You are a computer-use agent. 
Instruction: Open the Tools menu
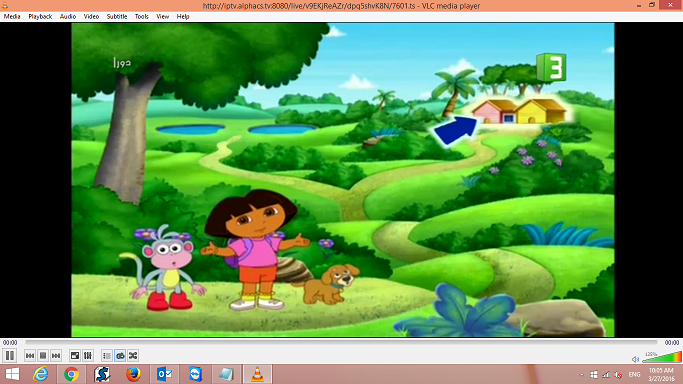[x=141, y=17]
